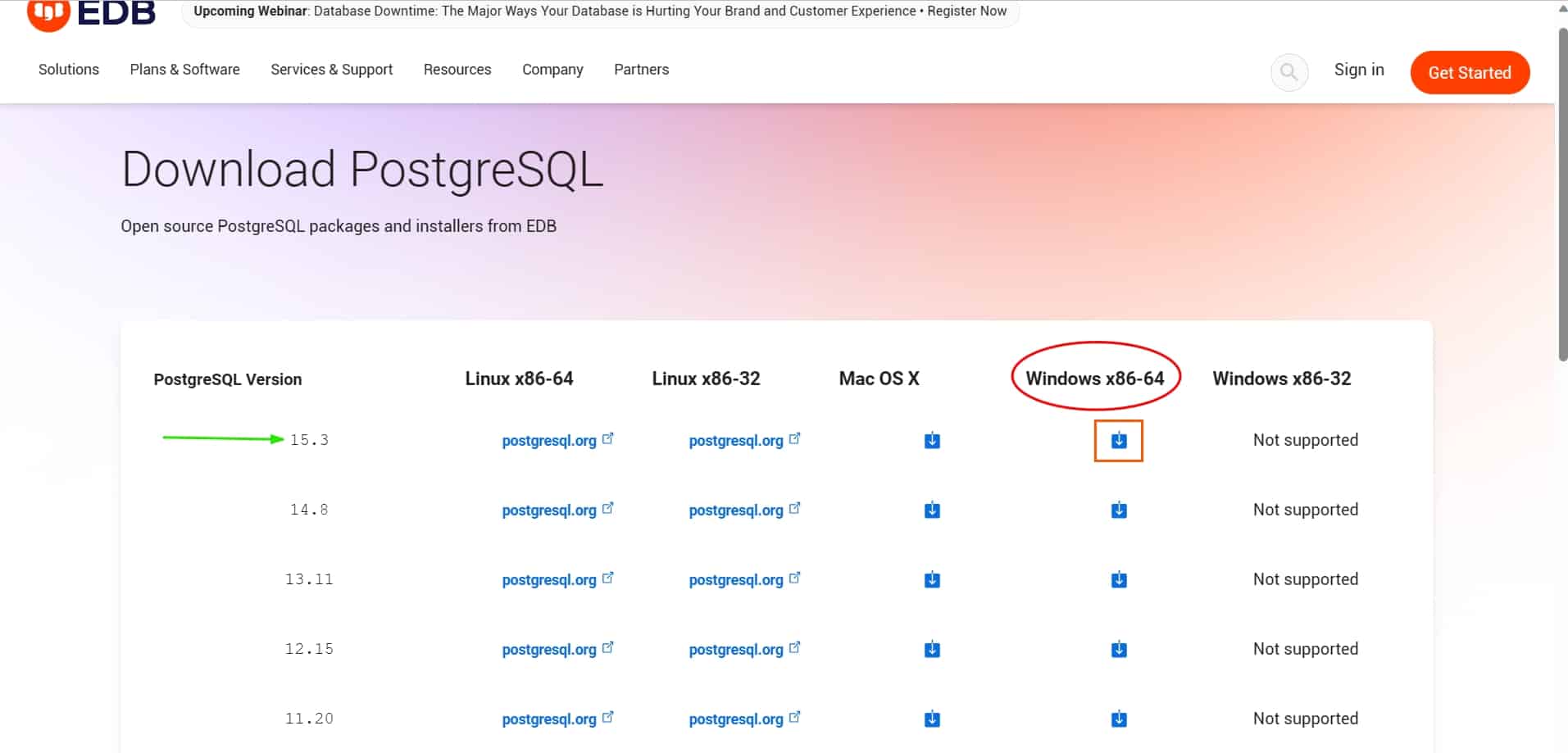Screen dimensions: 1568x753
Task: Click the EDB logo
Action: coord(92,11)
